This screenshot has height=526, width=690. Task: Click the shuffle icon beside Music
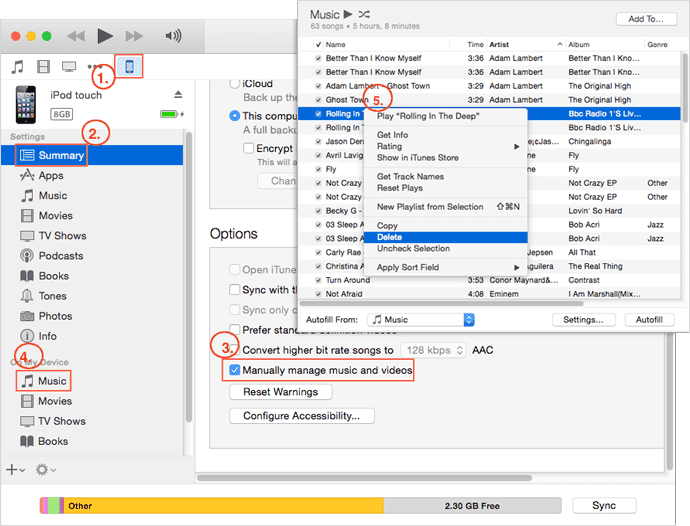coord(364,14)
